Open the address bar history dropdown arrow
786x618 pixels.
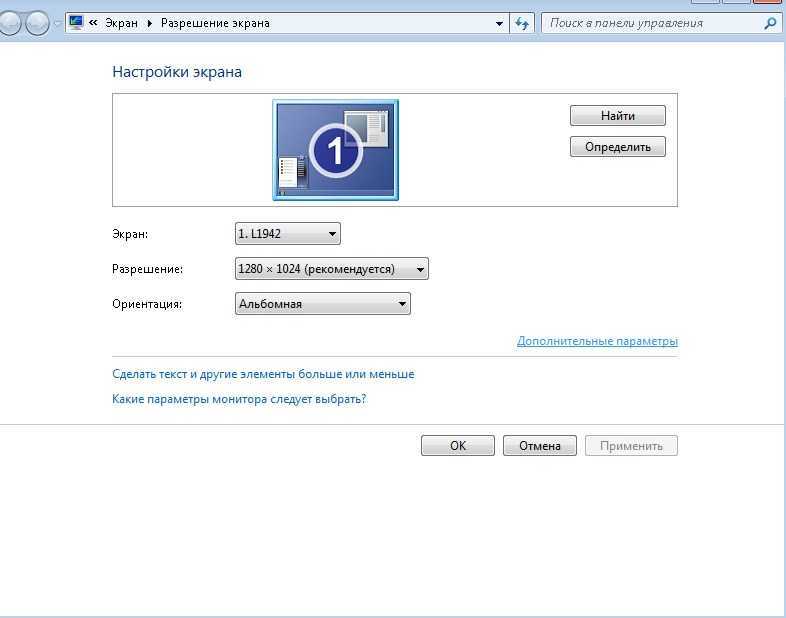[499, 24]
